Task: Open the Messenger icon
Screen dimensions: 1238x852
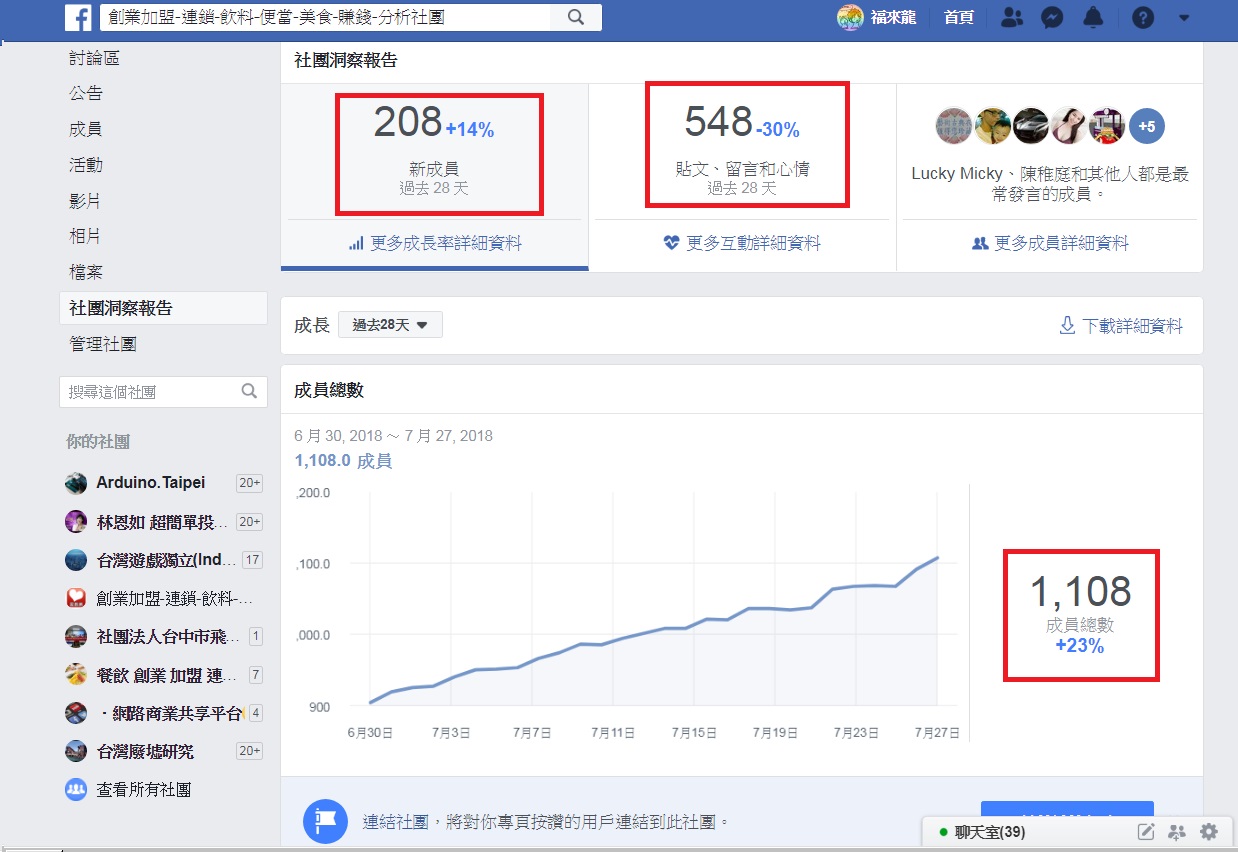Action: coord(1051,17)
